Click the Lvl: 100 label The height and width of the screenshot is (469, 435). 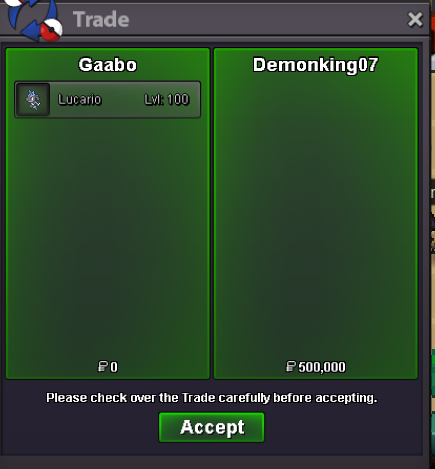pos(167,99)
